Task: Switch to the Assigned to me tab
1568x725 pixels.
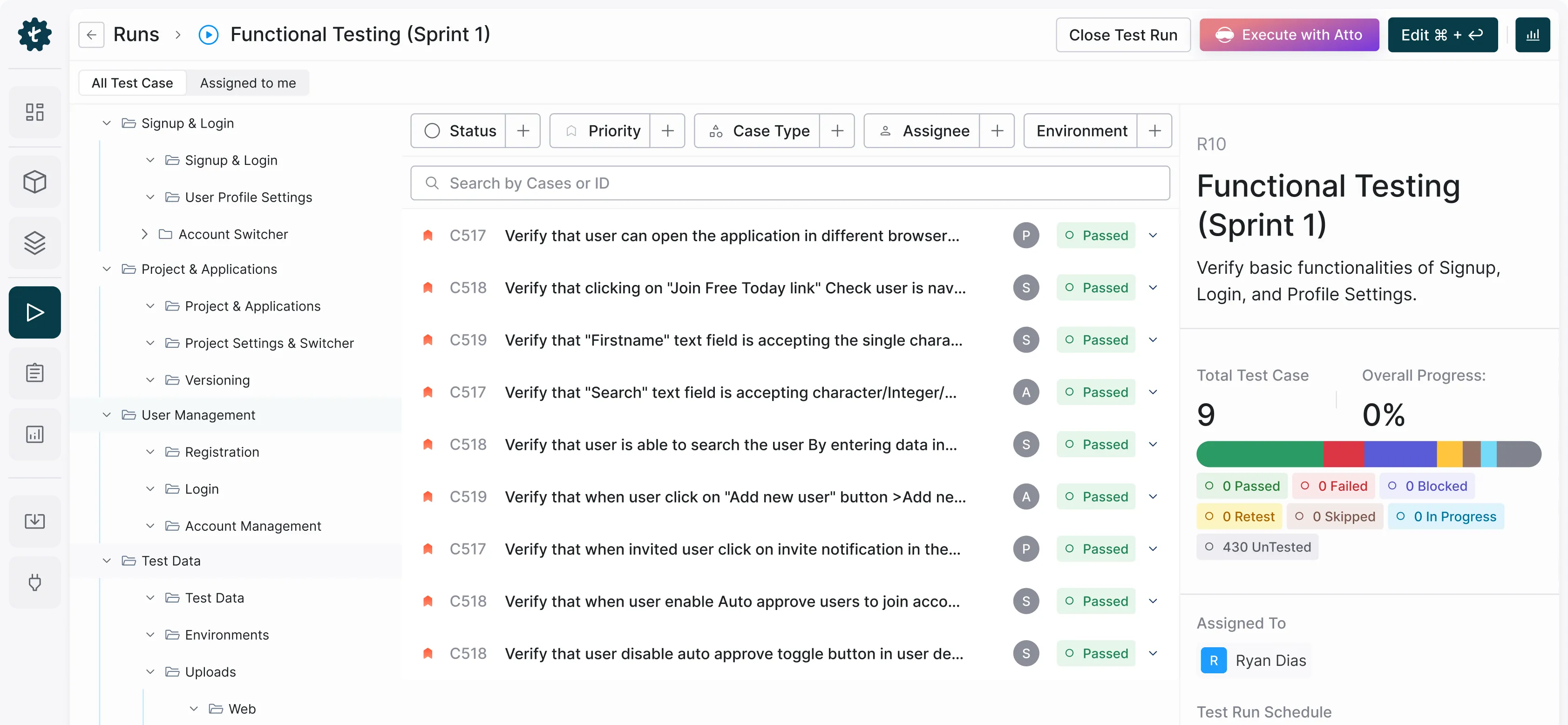Action: [248, 83]
